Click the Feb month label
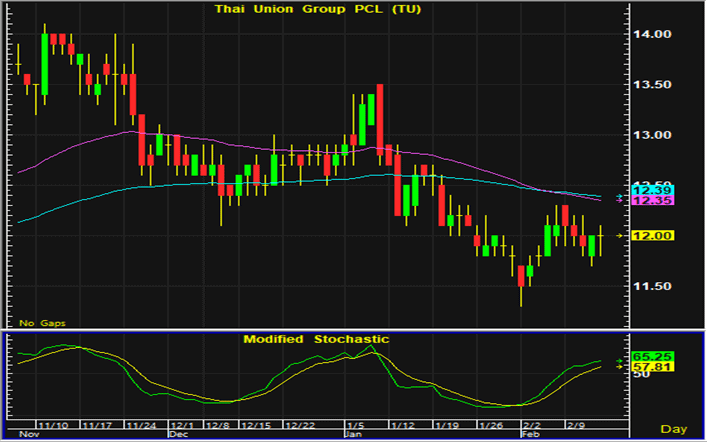This screenshot has height=442, width=707. [530, 434]
